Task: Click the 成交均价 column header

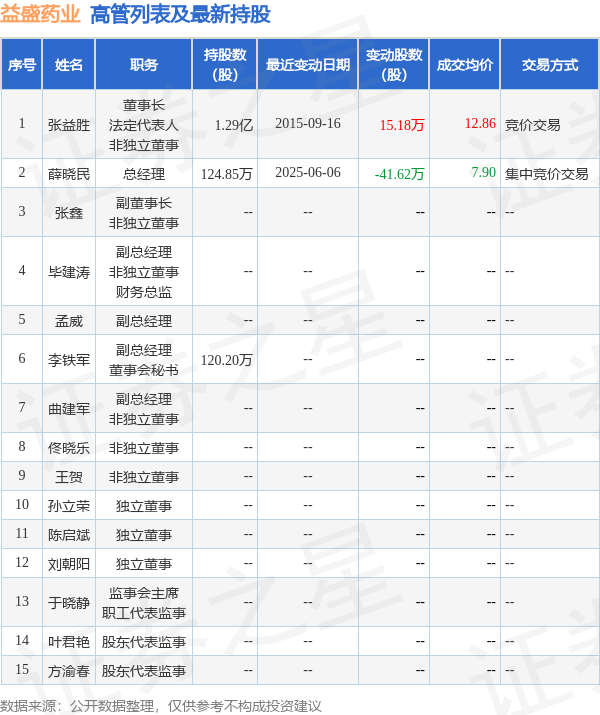Action: point(465,65)
